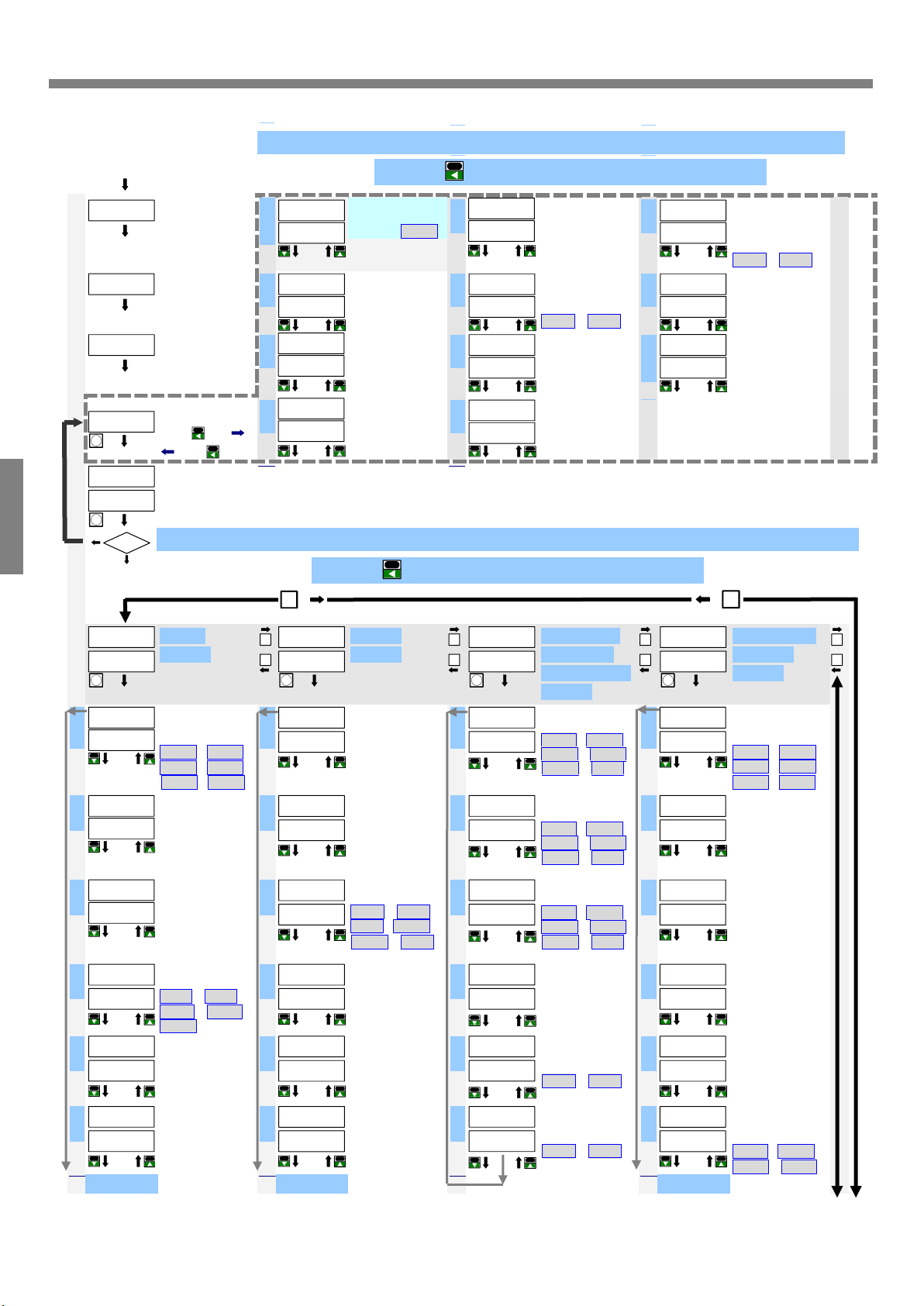The height and width of the screenshot is (1306, 924).
Task: Click the square at right end of black line
Action: point(730,599)
